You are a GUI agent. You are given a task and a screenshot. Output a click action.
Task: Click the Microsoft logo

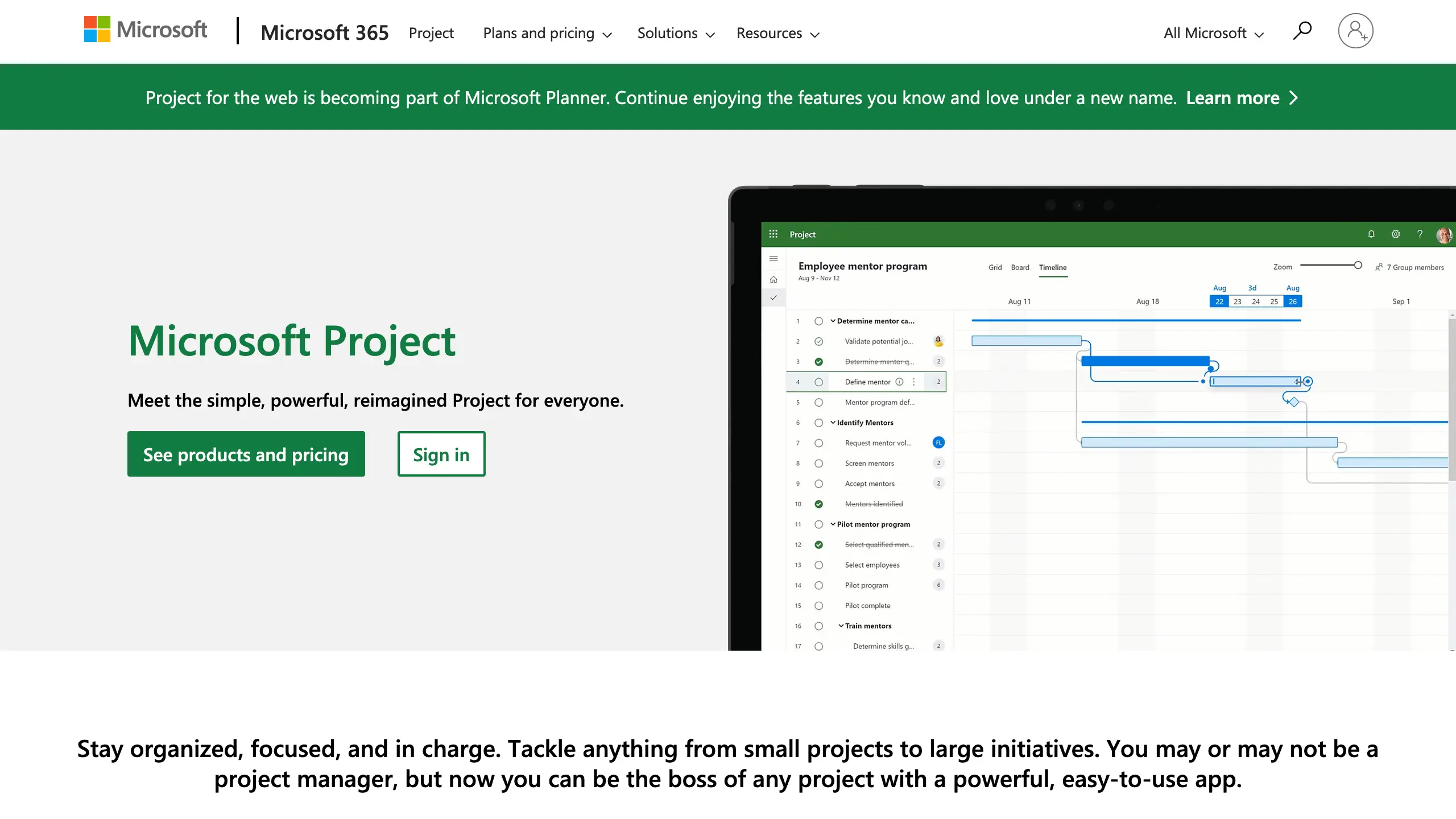146,30
